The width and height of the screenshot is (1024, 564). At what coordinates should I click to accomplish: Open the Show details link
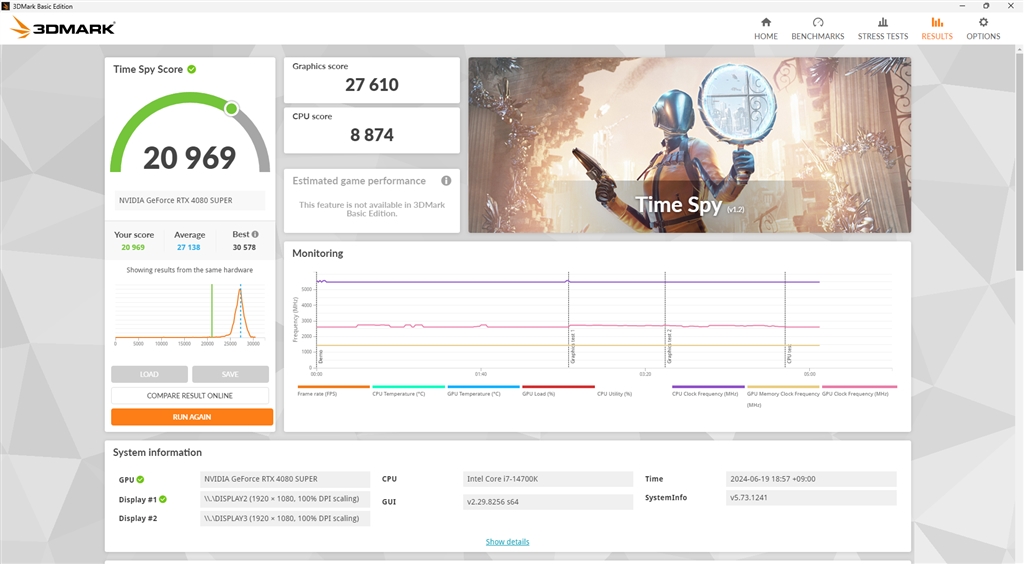(x=507, y=542)
